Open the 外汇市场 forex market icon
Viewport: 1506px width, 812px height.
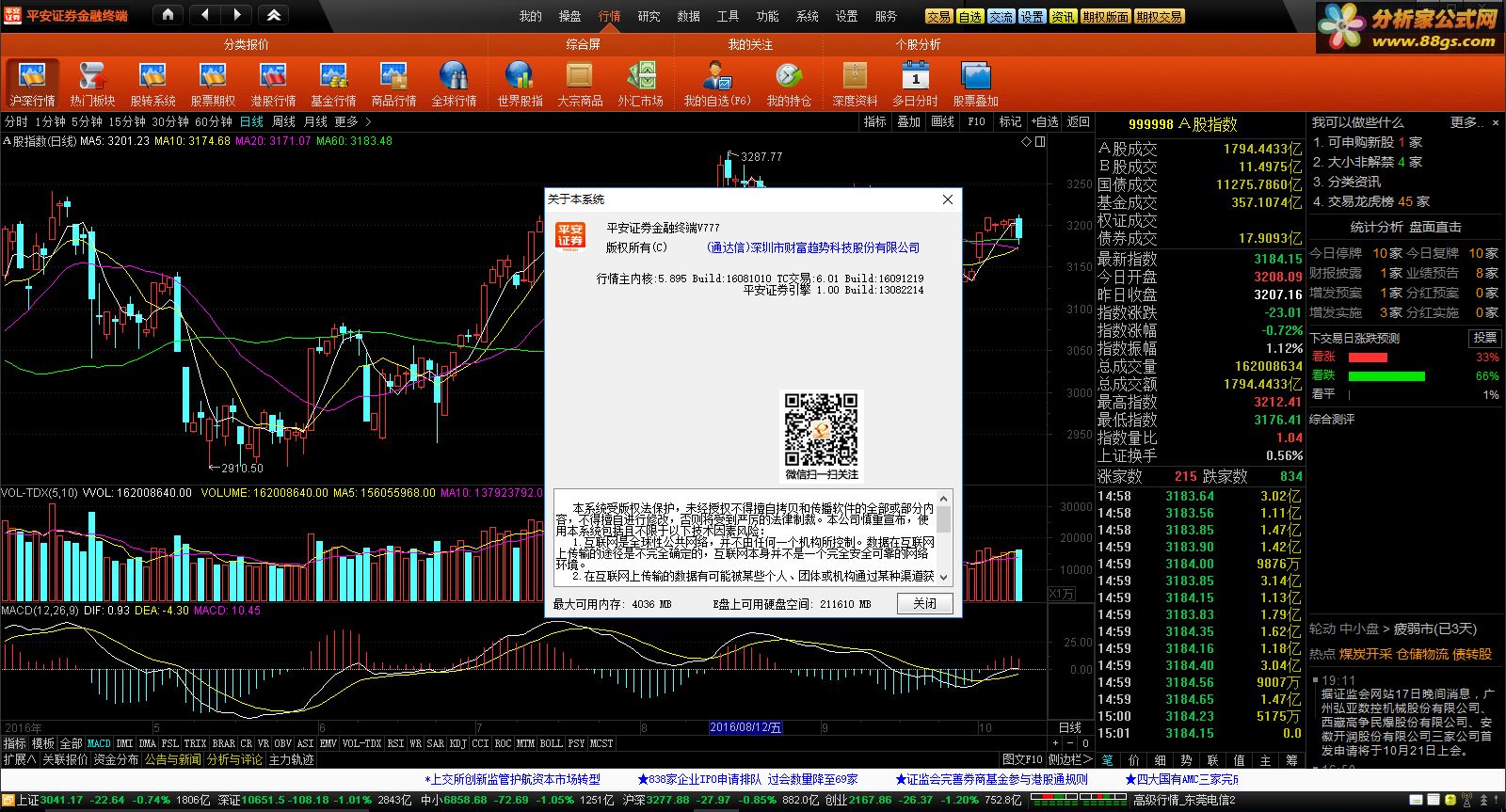point(640,84)
